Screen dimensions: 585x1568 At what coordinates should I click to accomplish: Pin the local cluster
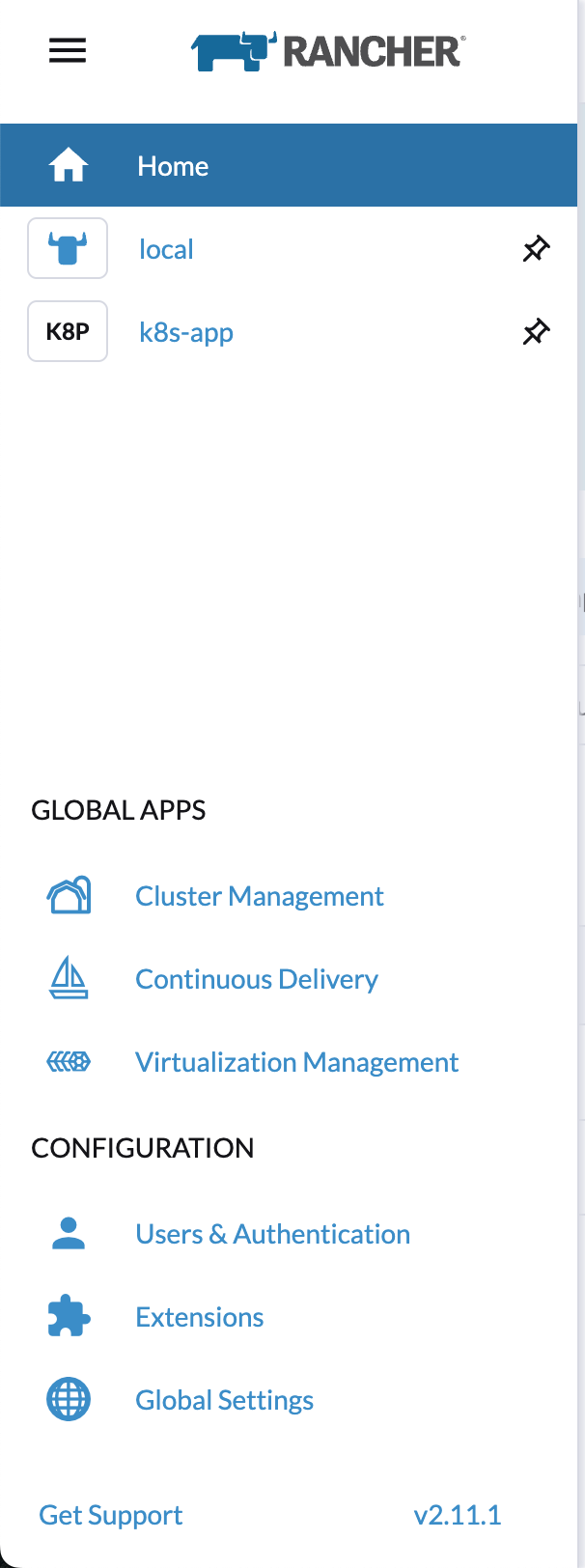tap(536, 249)
